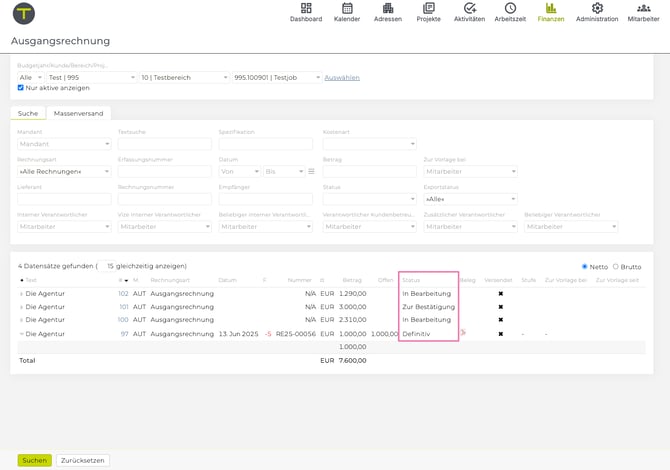Uncheck 'Nur aktive anzeigen' checkbox
Viewport: 670px width, 470px height.
[x=21, y=88]
